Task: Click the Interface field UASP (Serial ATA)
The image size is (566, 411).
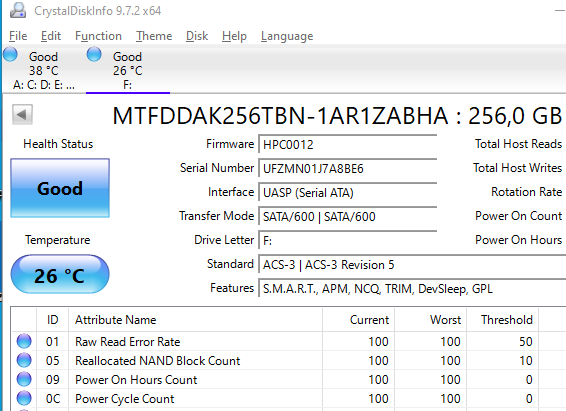Action: click(348, 193)
